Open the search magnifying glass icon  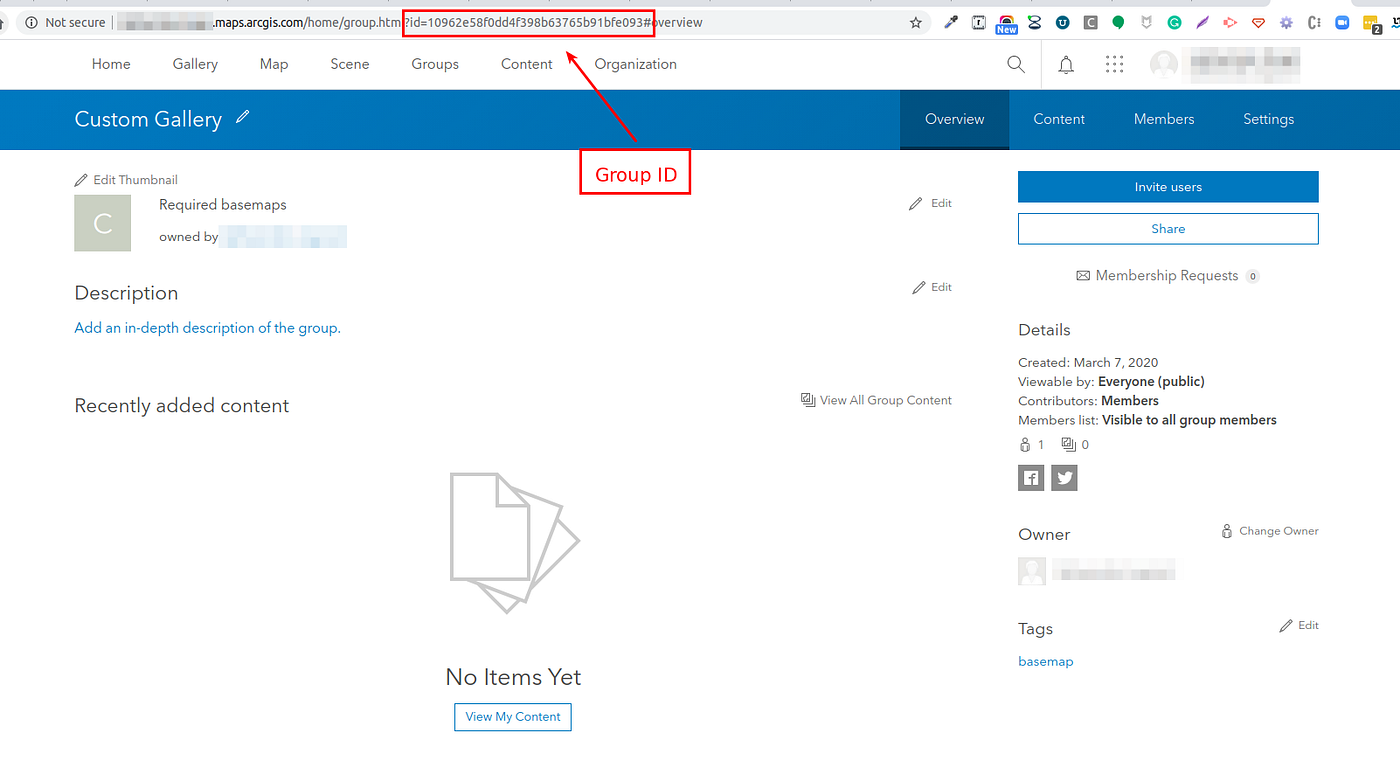pos(1015,63)
